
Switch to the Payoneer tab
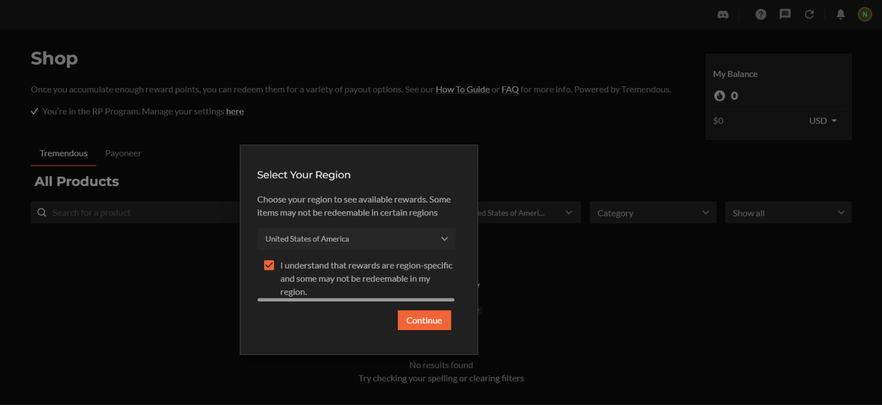[x=123, y=154]
